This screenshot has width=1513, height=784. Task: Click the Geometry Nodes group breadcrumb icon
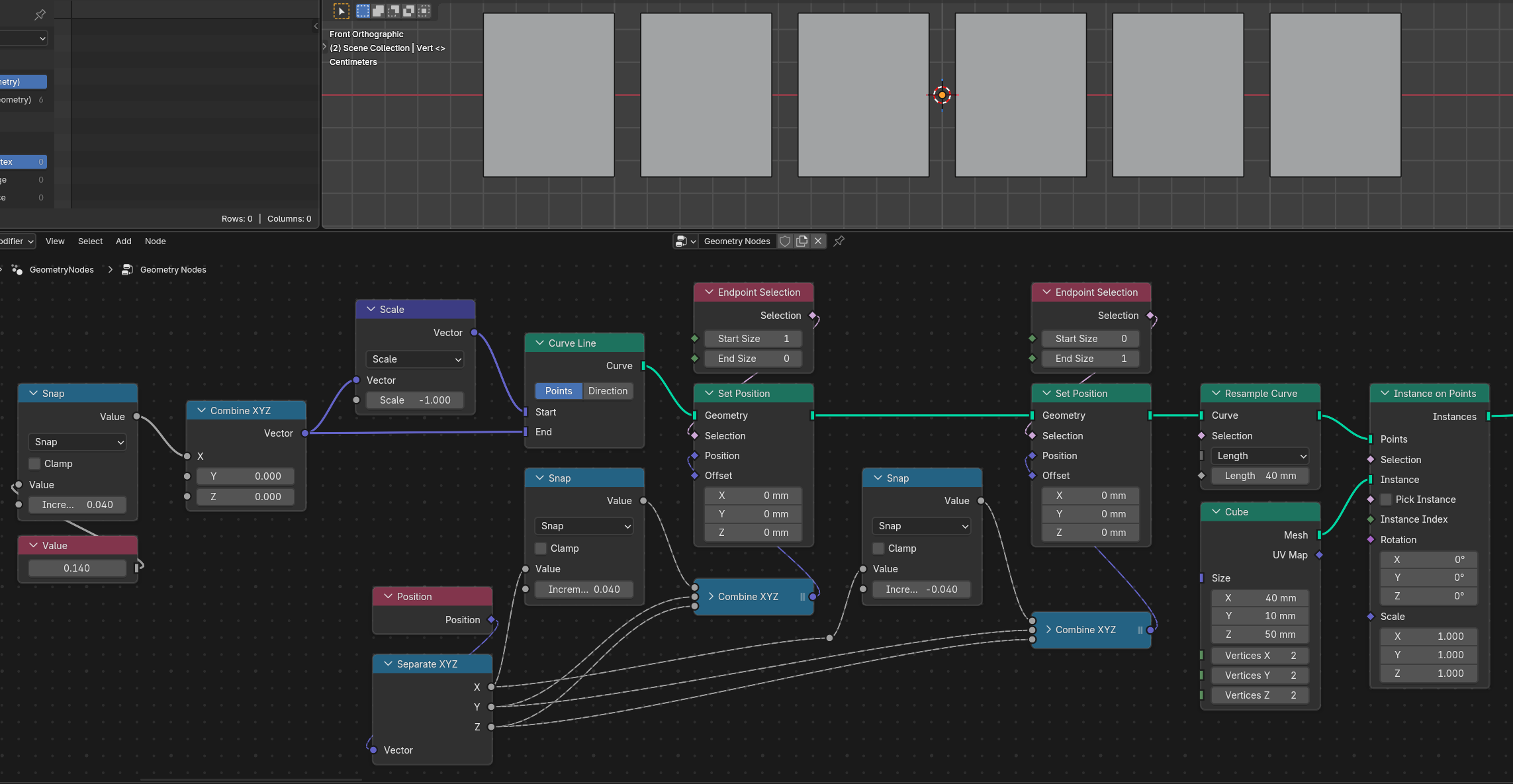(127, 270)
